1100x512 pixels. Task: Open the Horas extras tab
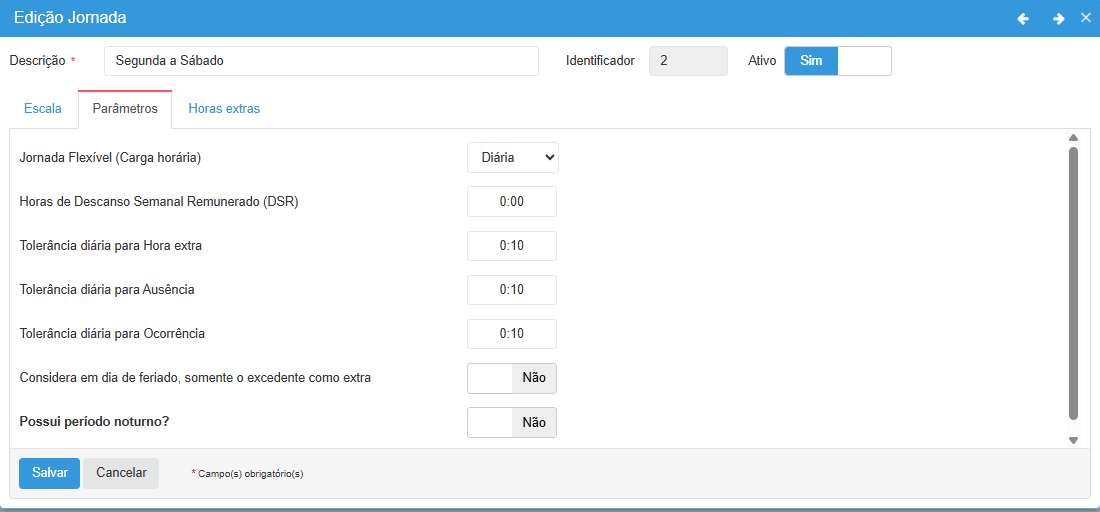pos(224,109)
